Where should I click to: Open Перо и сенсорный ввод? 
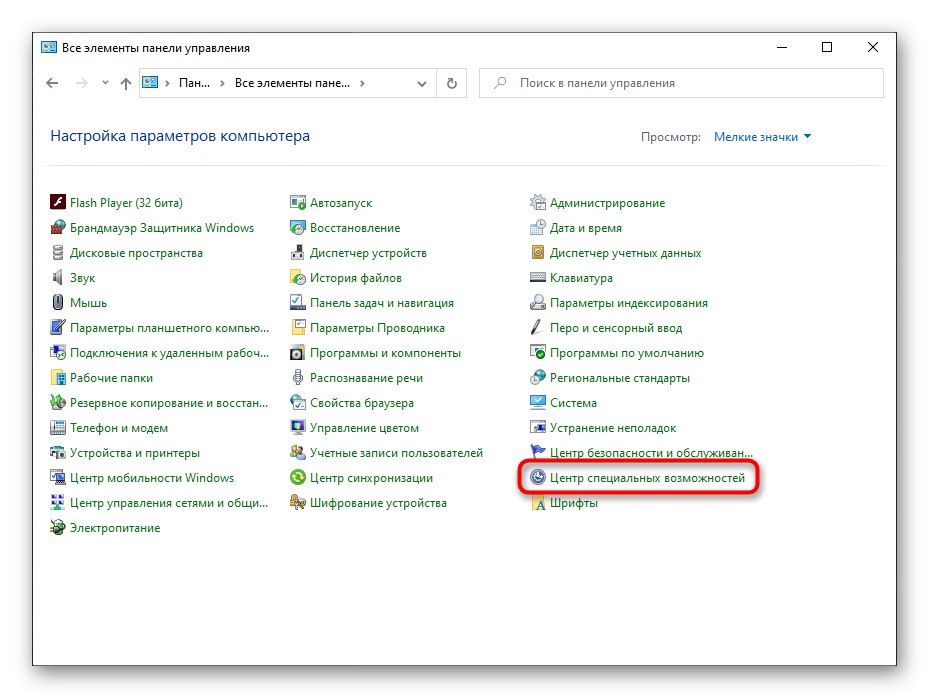click(x=616, y=328)
